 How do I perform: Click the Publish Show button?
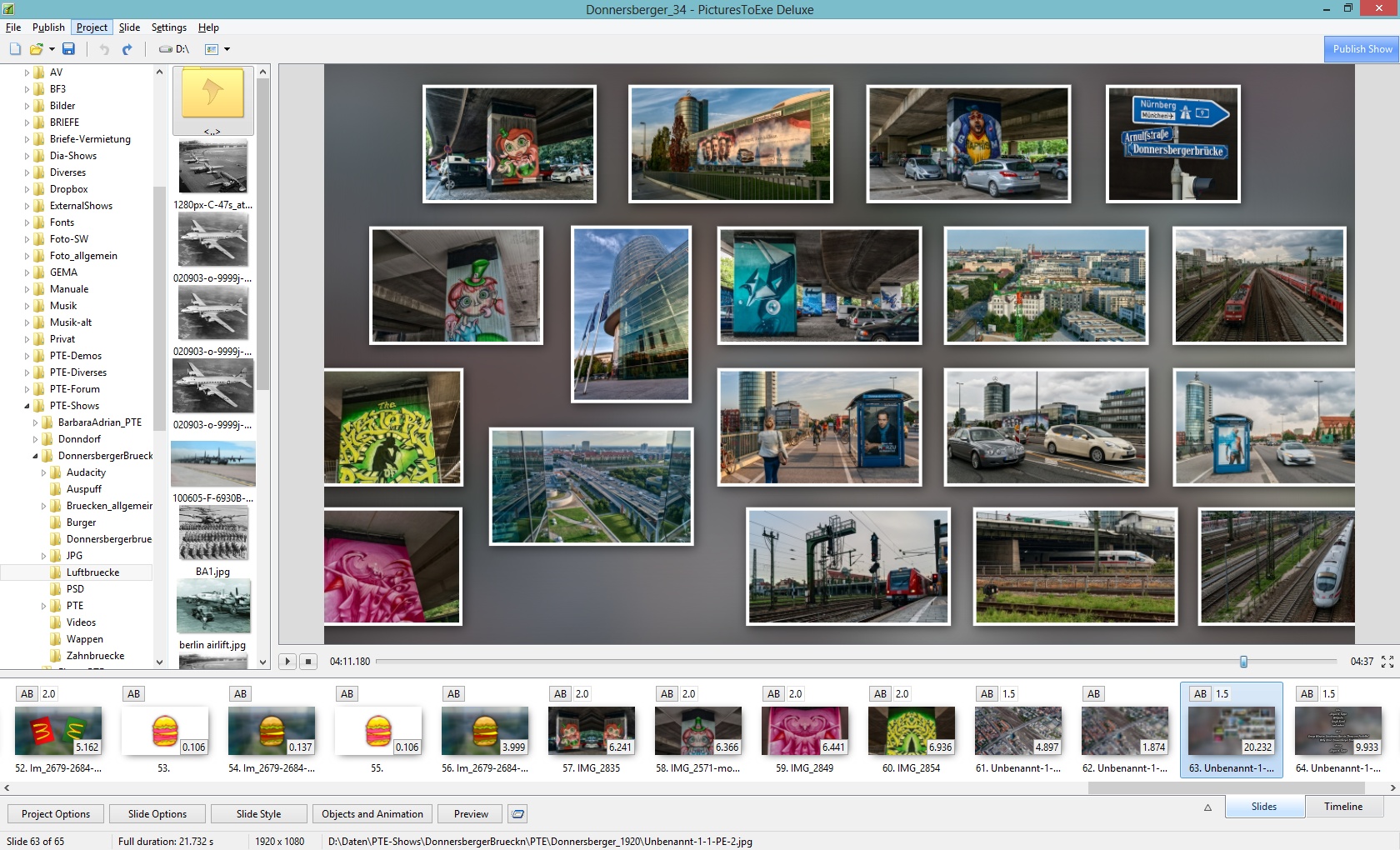1362,49
